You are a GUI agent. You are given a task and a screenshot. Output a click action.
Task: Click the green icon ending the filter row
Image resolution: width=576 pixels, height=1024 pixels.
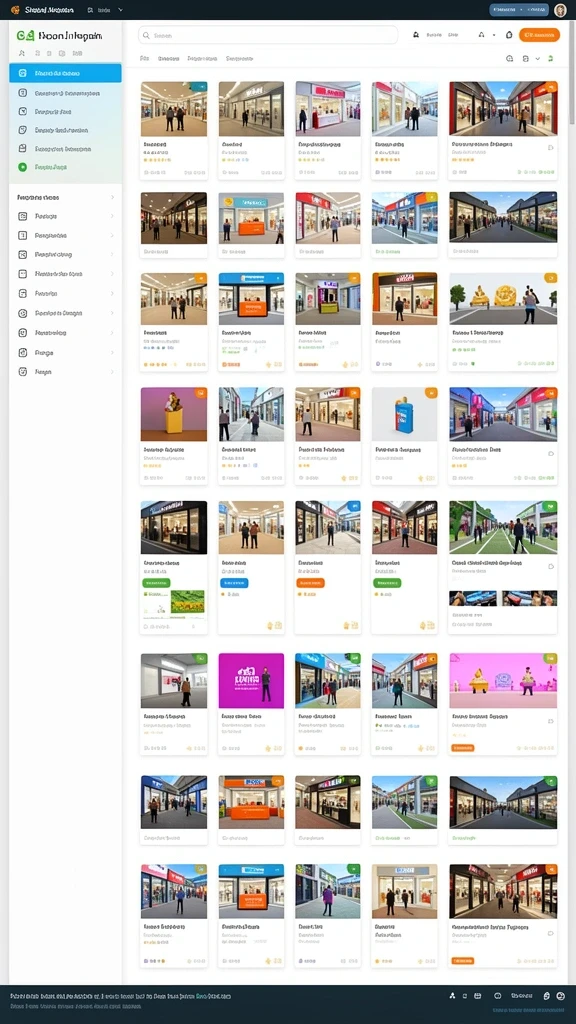pos(551,58)
